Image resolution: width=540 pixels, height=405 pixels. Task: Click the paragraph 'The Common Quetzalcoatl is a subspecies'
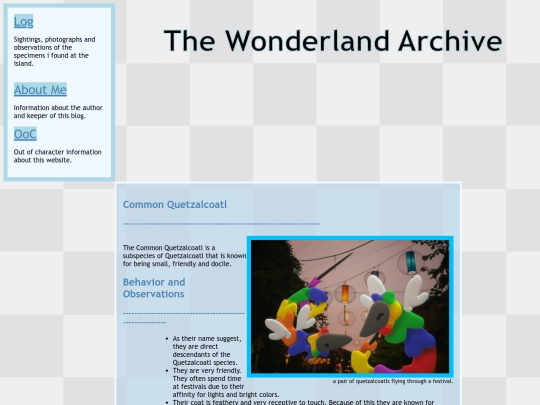coord(184,256)
